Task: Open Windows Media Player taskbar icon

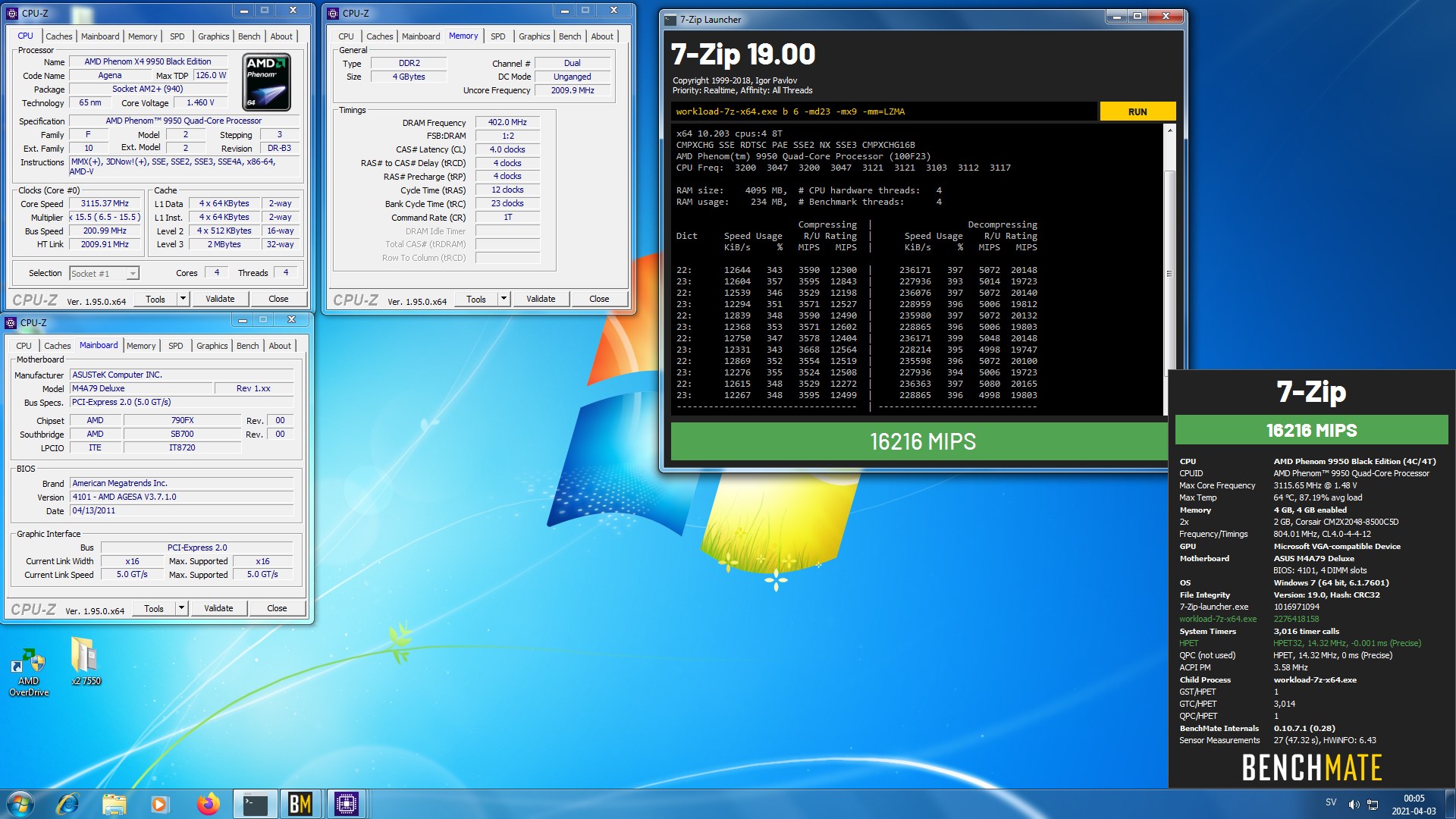Action: [x=159, y=804]
